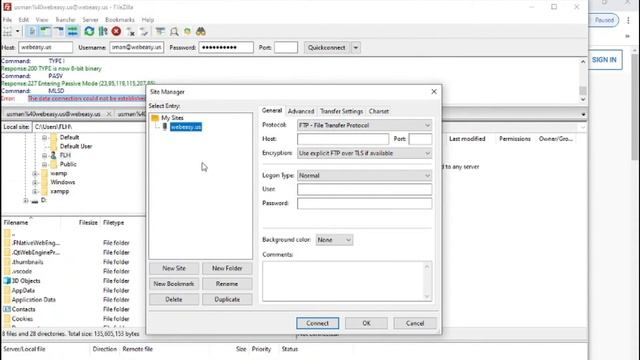
Task: Click the quickconnect Username field
Action: click(136, 47)
